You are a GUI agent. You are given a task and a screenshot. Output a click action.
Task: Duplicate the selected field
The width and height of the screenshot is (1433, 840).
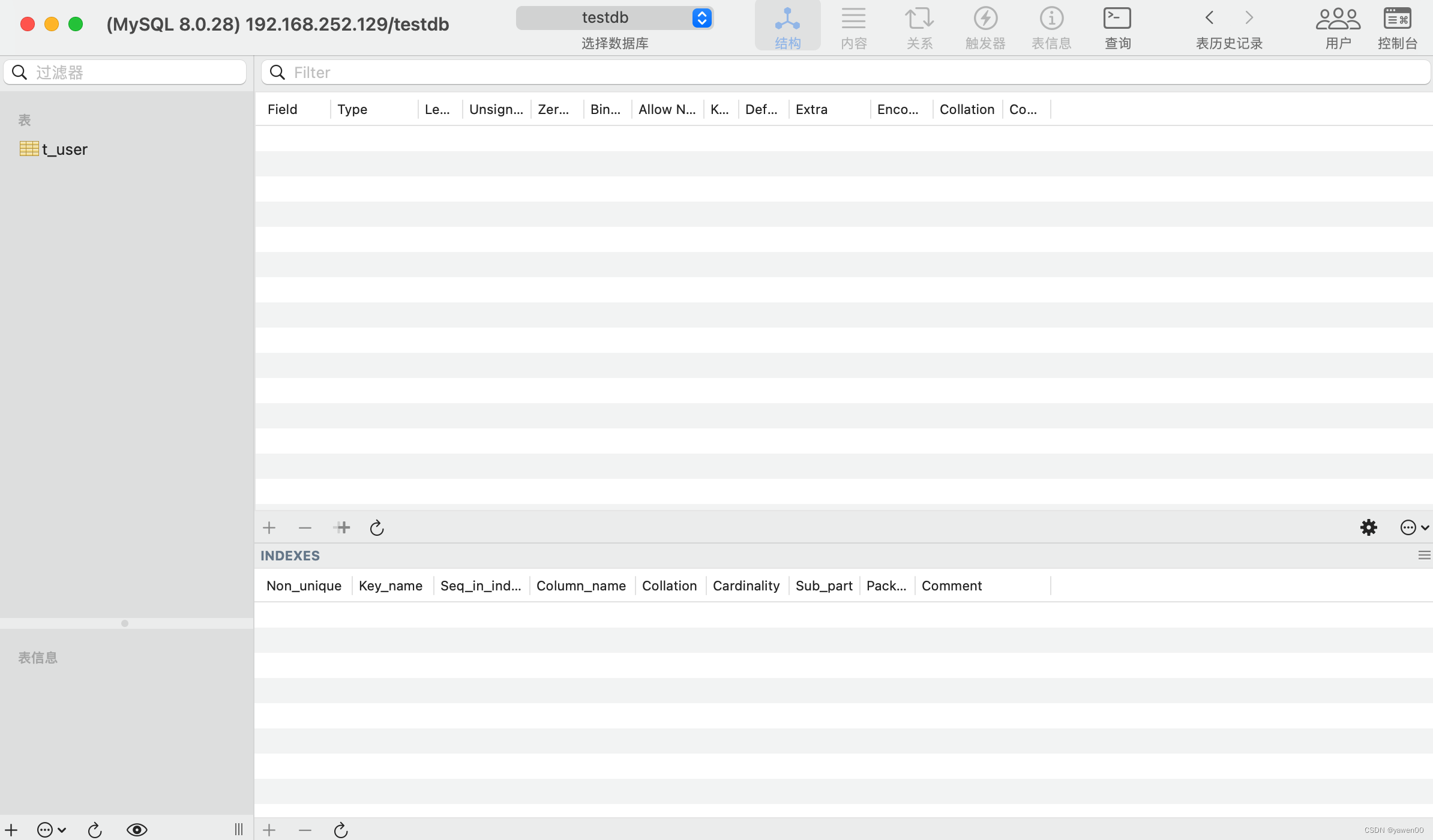click(341, 528)
